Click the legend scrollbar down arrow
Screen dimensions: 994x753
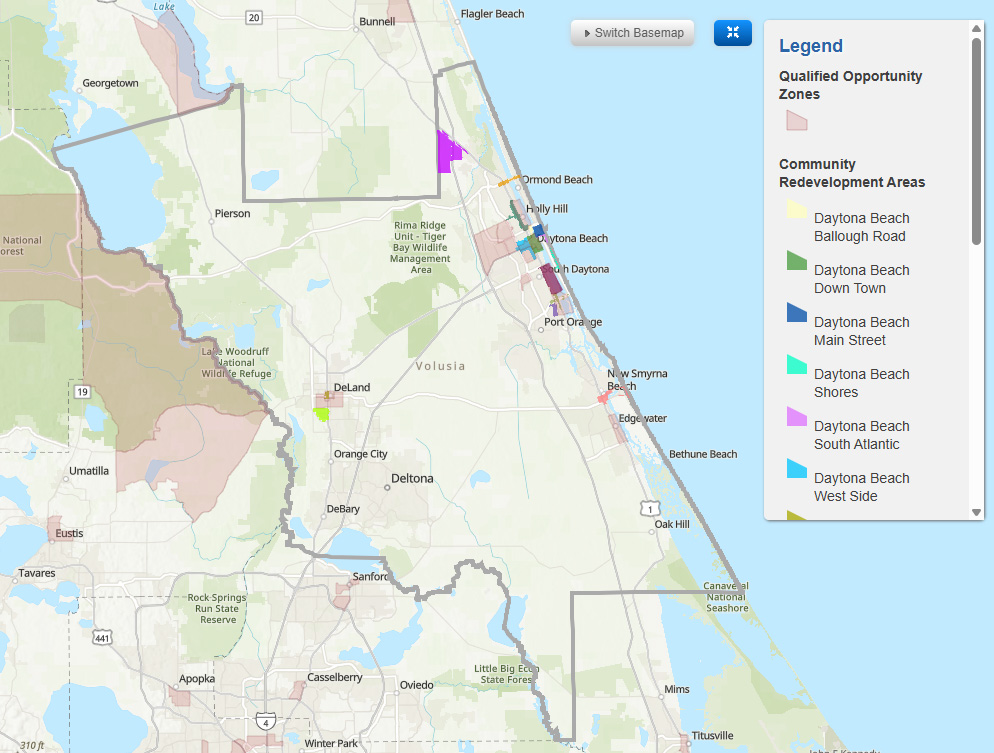coord(976,512)
